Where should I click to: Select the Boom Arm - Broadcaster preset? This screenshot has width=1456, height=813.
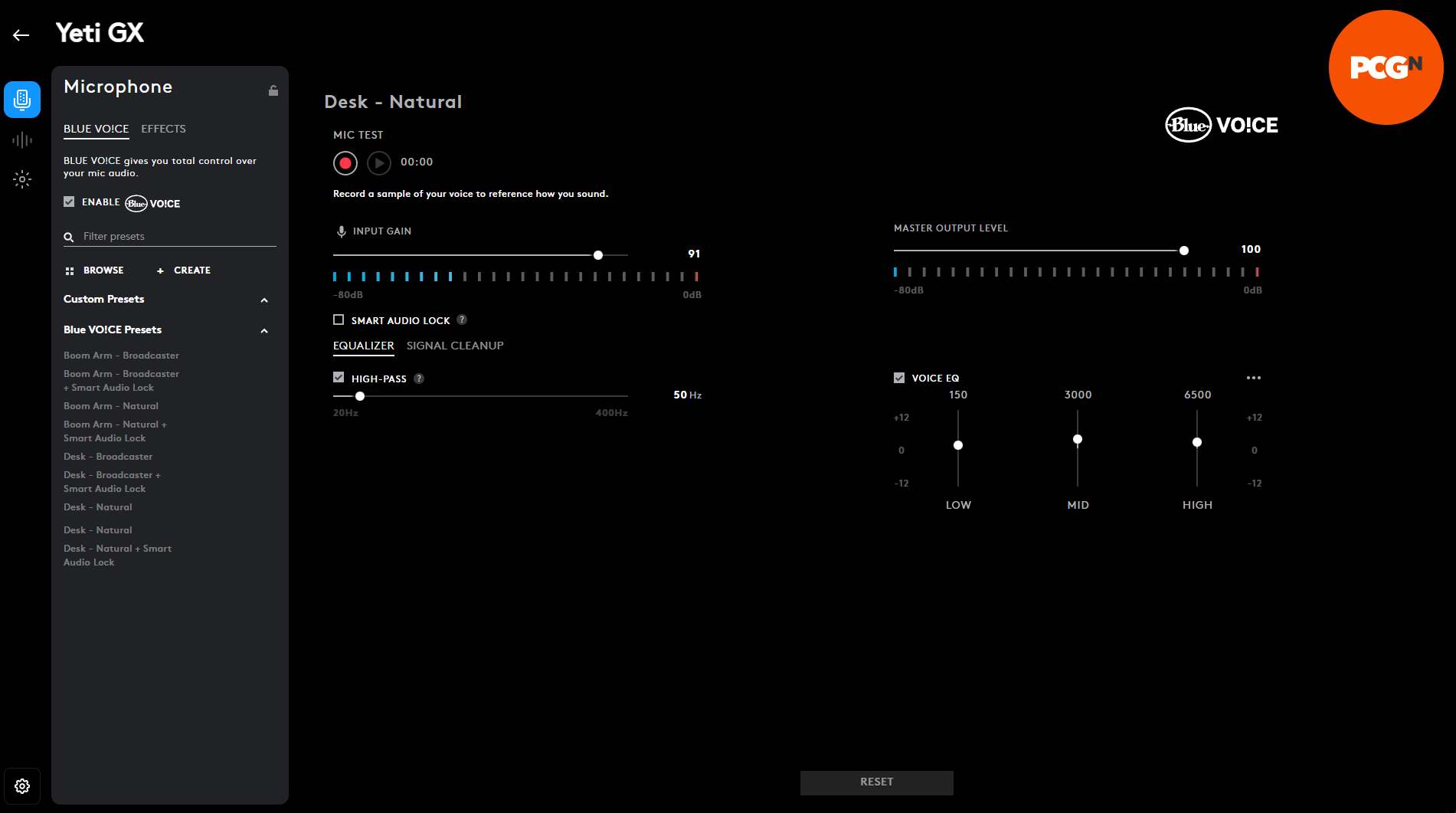pos(121,356)
